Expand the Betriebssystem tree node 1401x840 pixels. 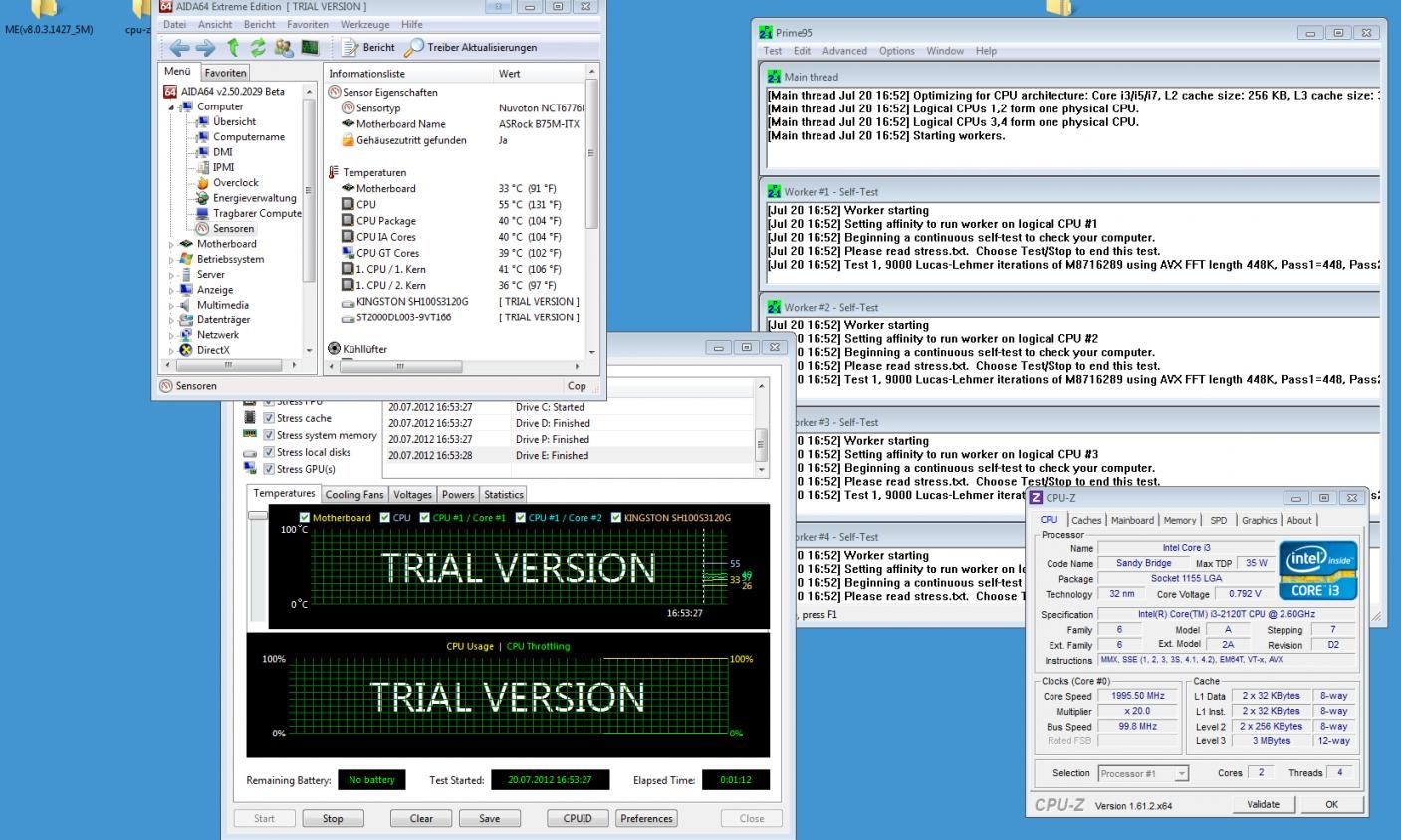tap(170, 259)
